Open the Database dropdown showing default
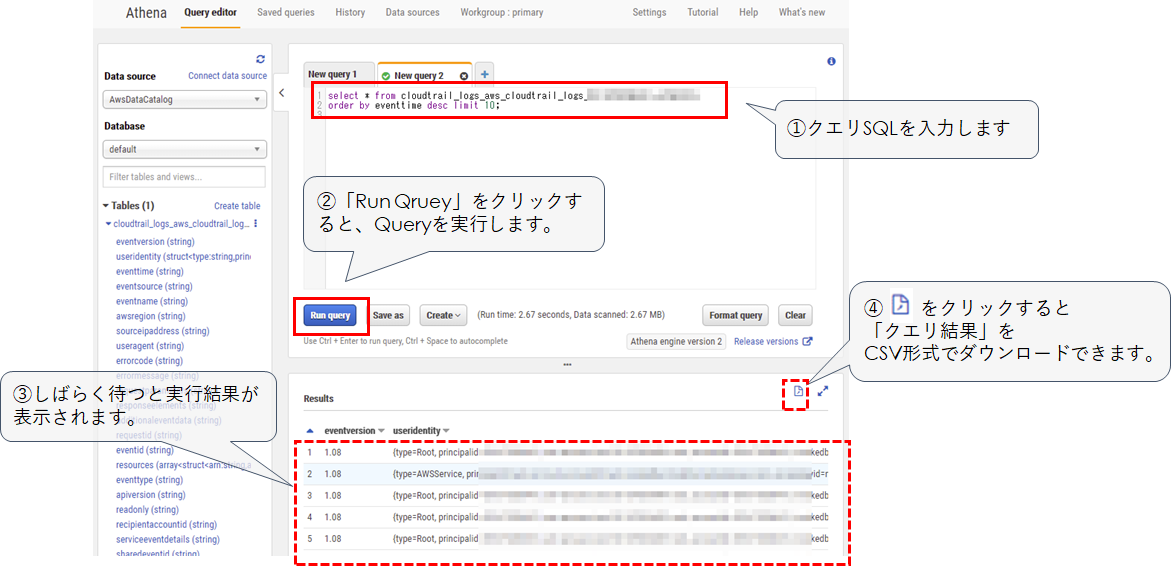Screen dimensions: 1175x566 pyautogui.click(x=184, y=149)
